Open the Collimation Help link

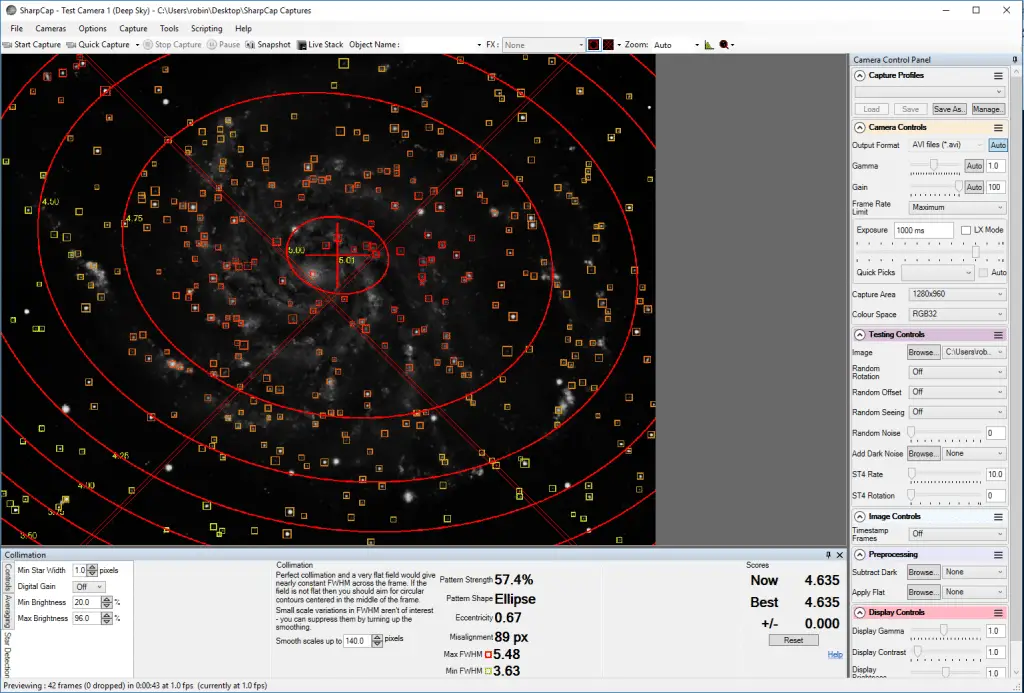pos(835,654)
